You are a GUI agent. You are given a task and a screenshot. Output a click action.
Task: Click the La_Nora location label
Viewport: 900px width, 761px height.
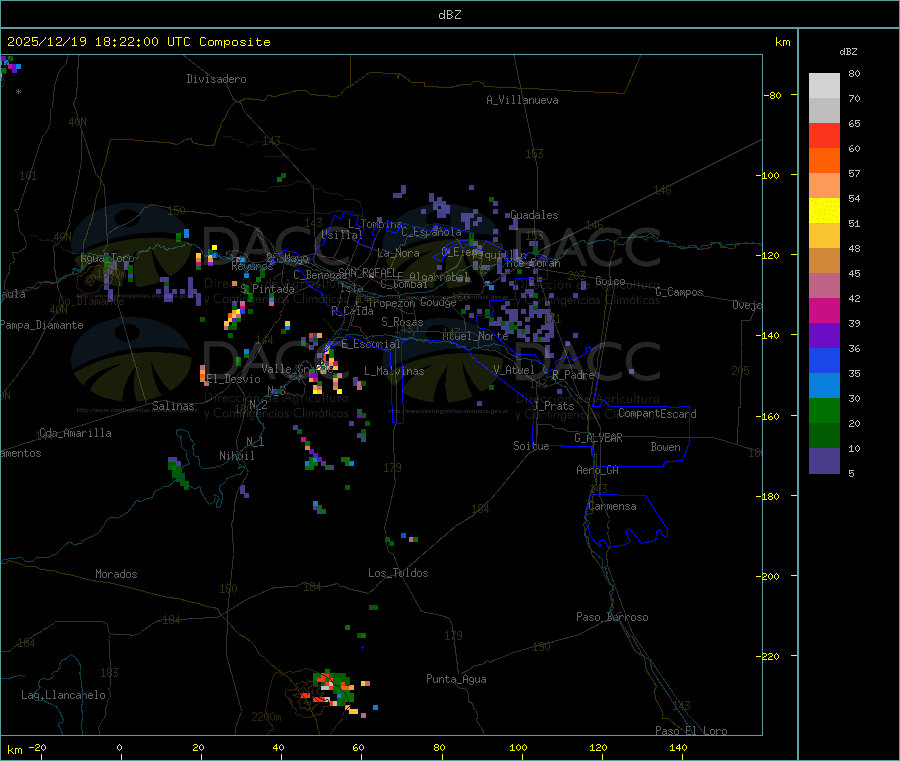(x=398, y=253)
